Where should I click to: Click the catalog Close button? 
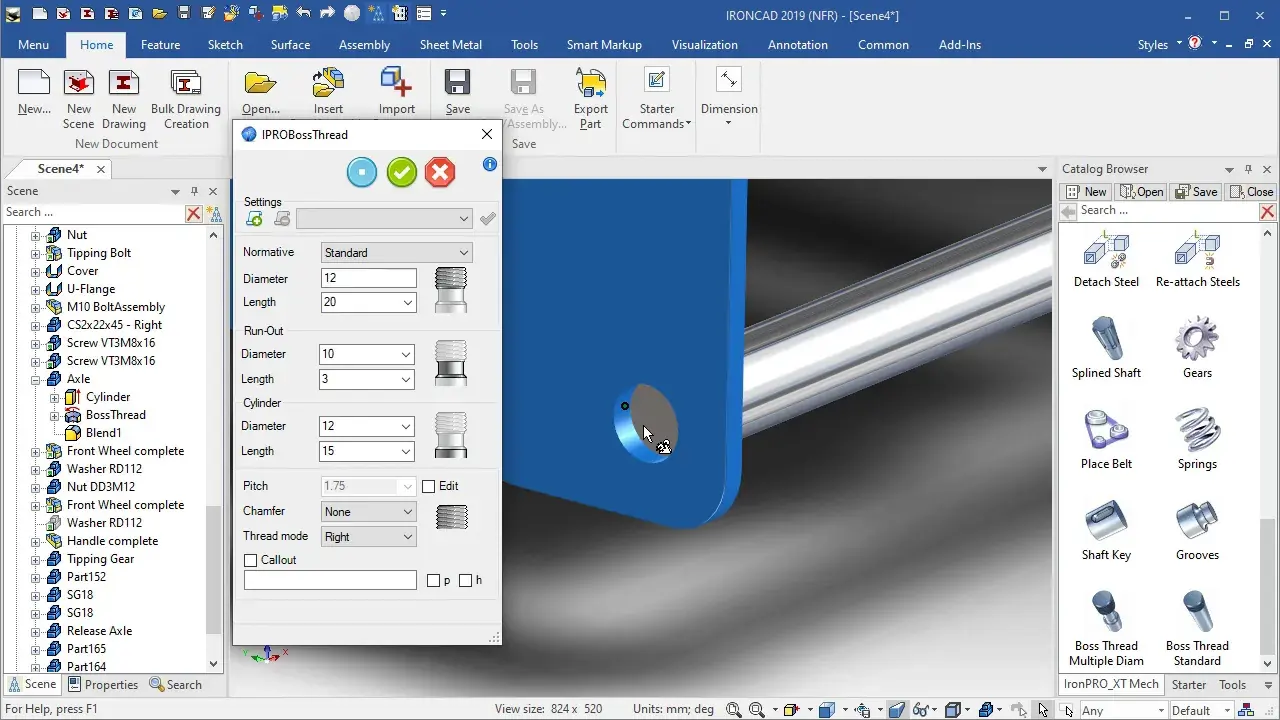point(1251,191)
